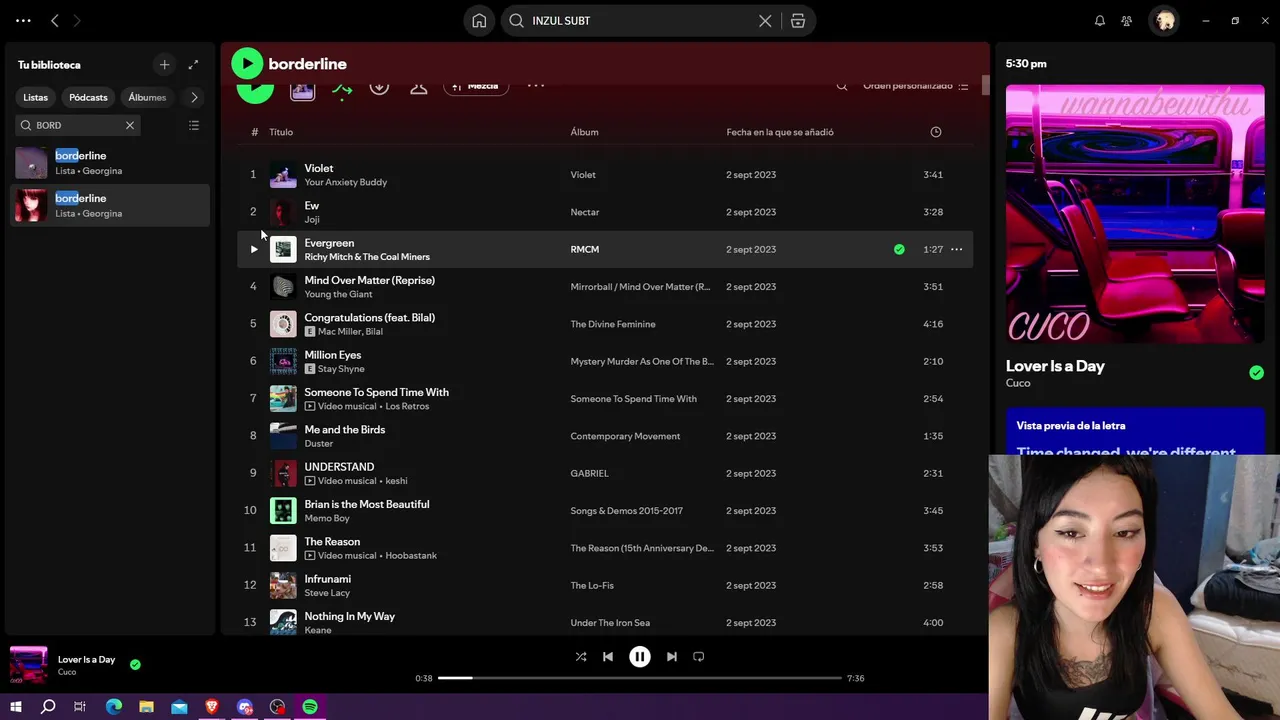Open the Spotify three-dots main menu
This screenshot has height=720, width=1280.
(x=23, y=20)
